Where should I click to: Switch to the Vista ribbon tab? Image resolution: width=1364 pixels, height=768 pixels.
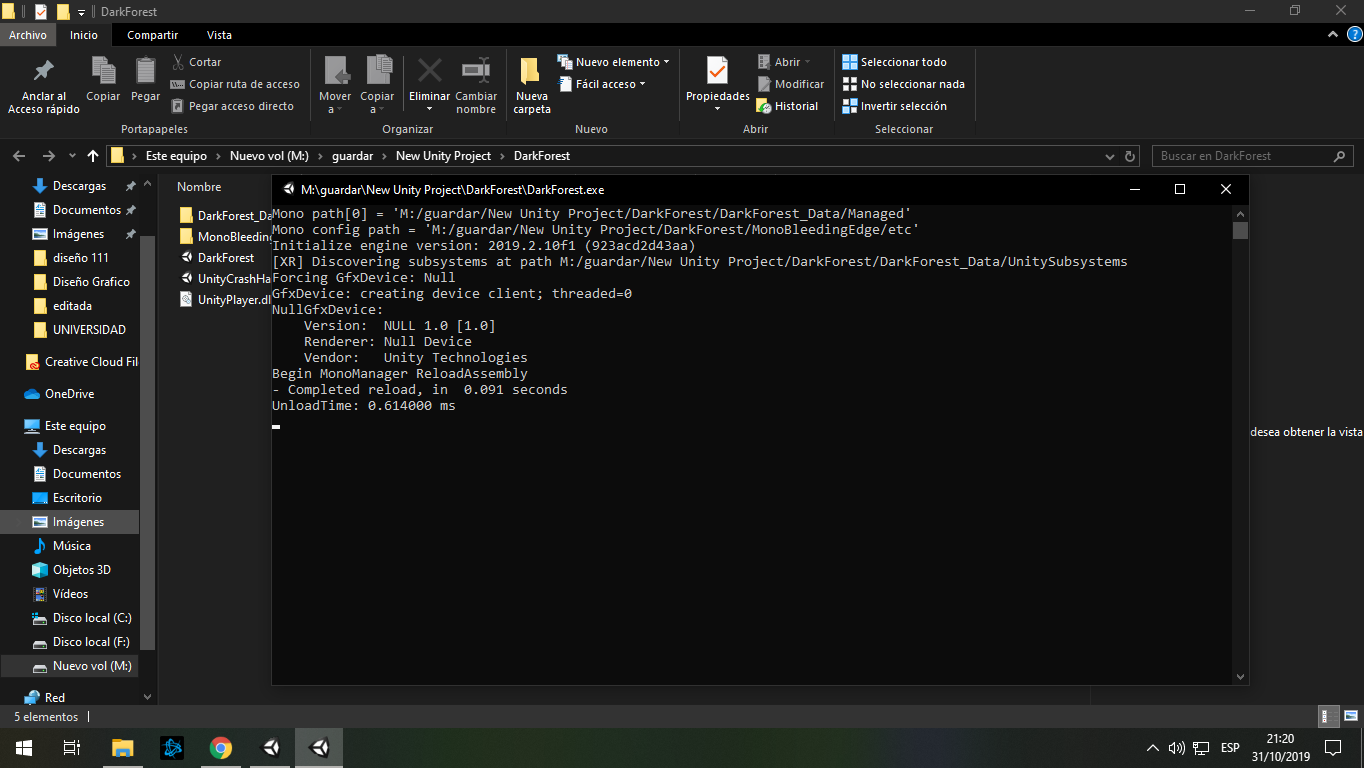(x=219, y=35)
